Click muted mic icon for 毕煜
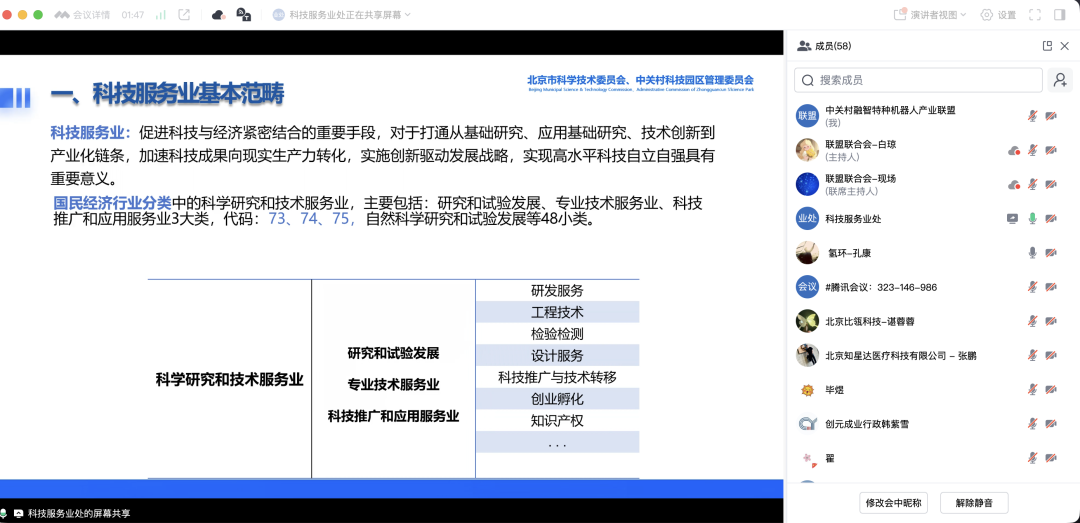Viewport: 1080px width, 523px height. pos(1032,390)
